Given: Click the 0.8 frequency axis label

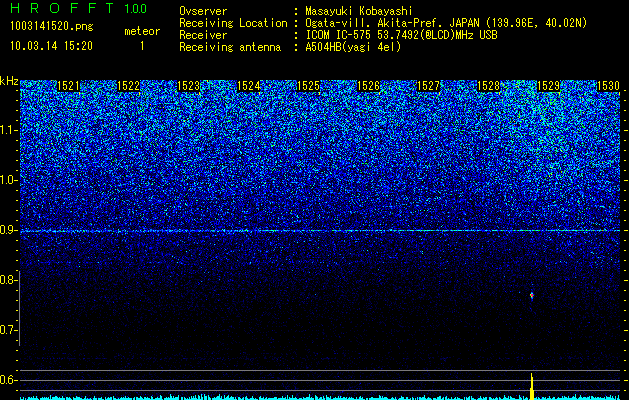Looking at the screenshot, I should point(8,280).
